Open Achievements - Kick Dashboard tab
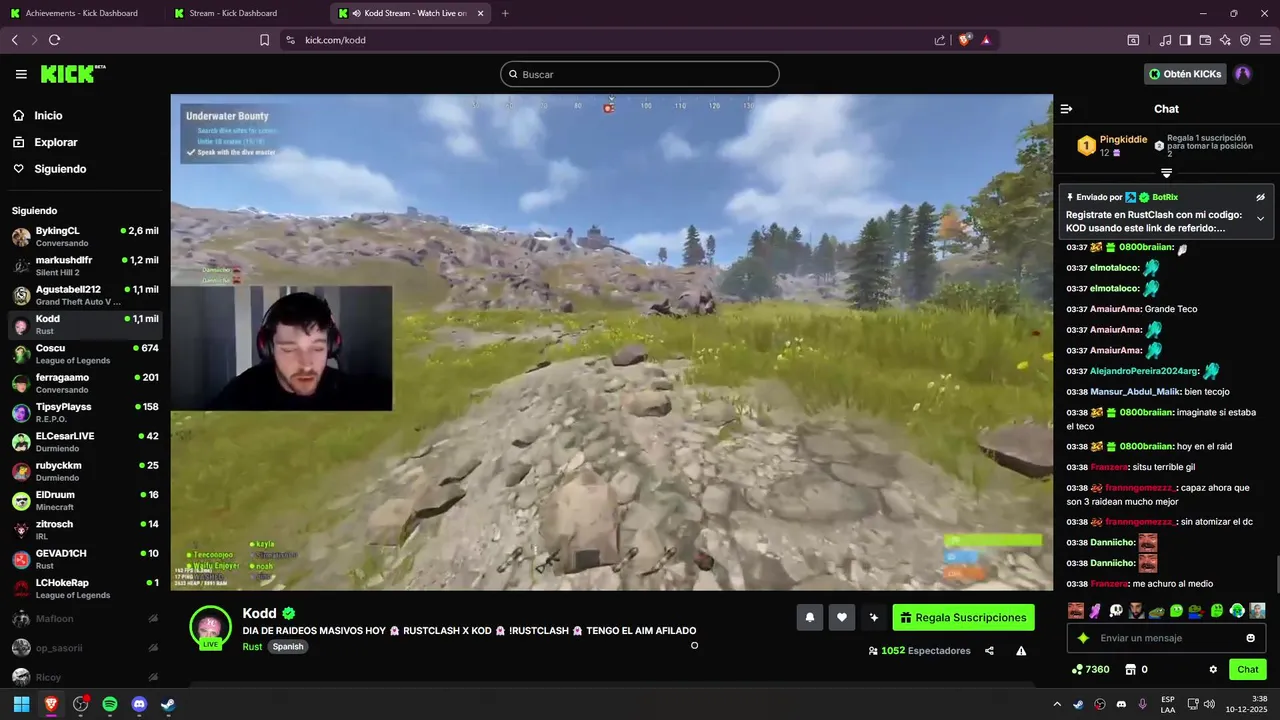 coord(82,13)
